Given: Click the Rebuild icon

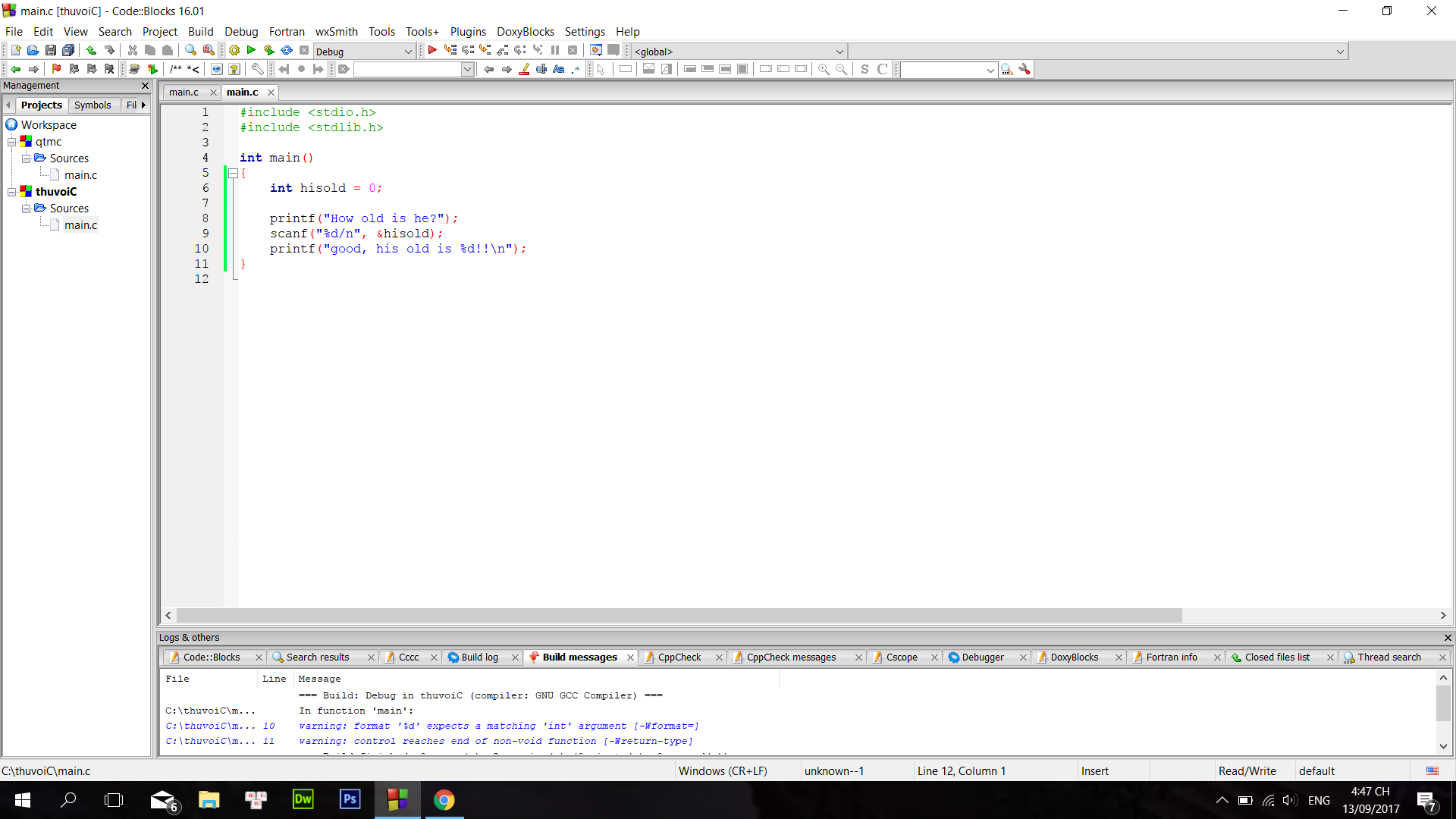Looking at the screenshot, I should point(287,51).
